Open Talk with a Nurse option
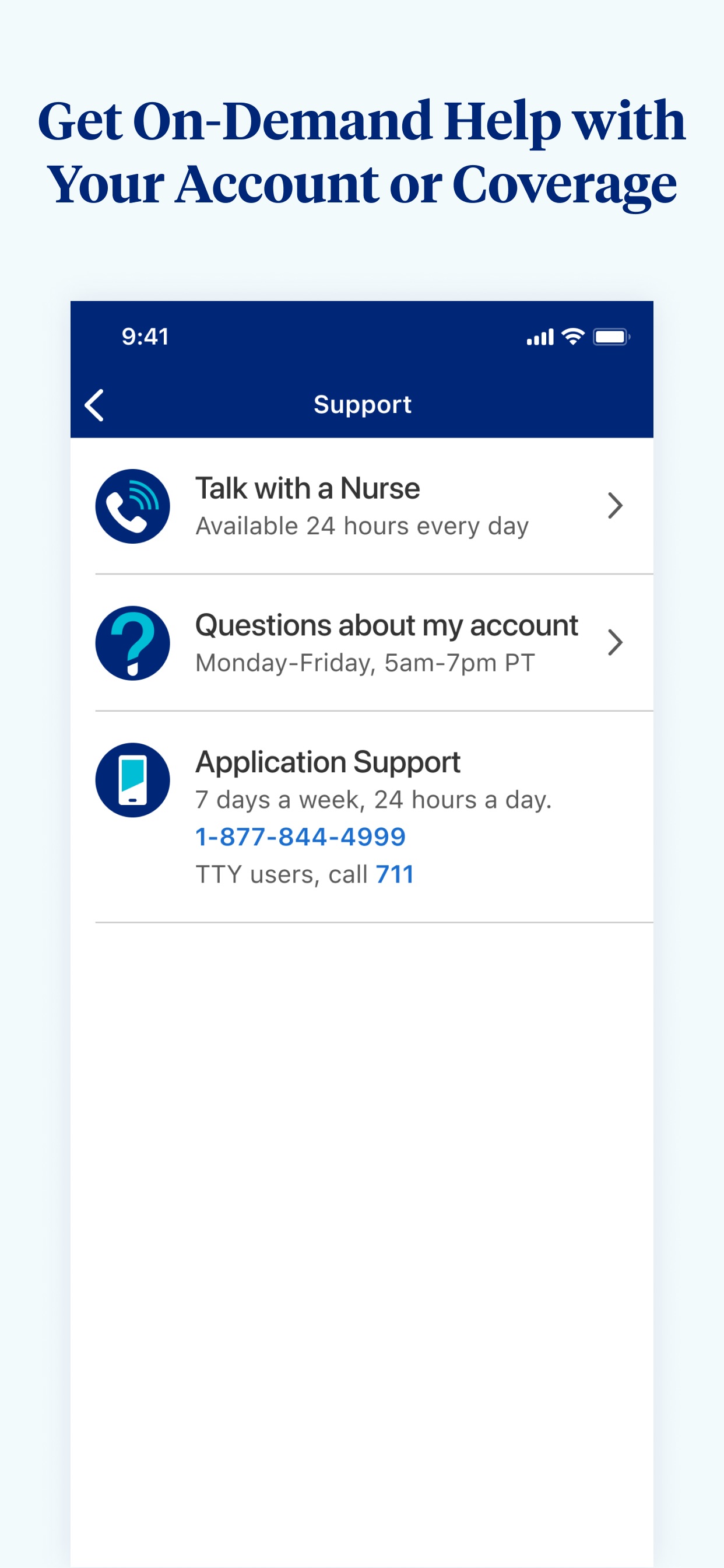The image size is (724, 1568). coord(362,506)
